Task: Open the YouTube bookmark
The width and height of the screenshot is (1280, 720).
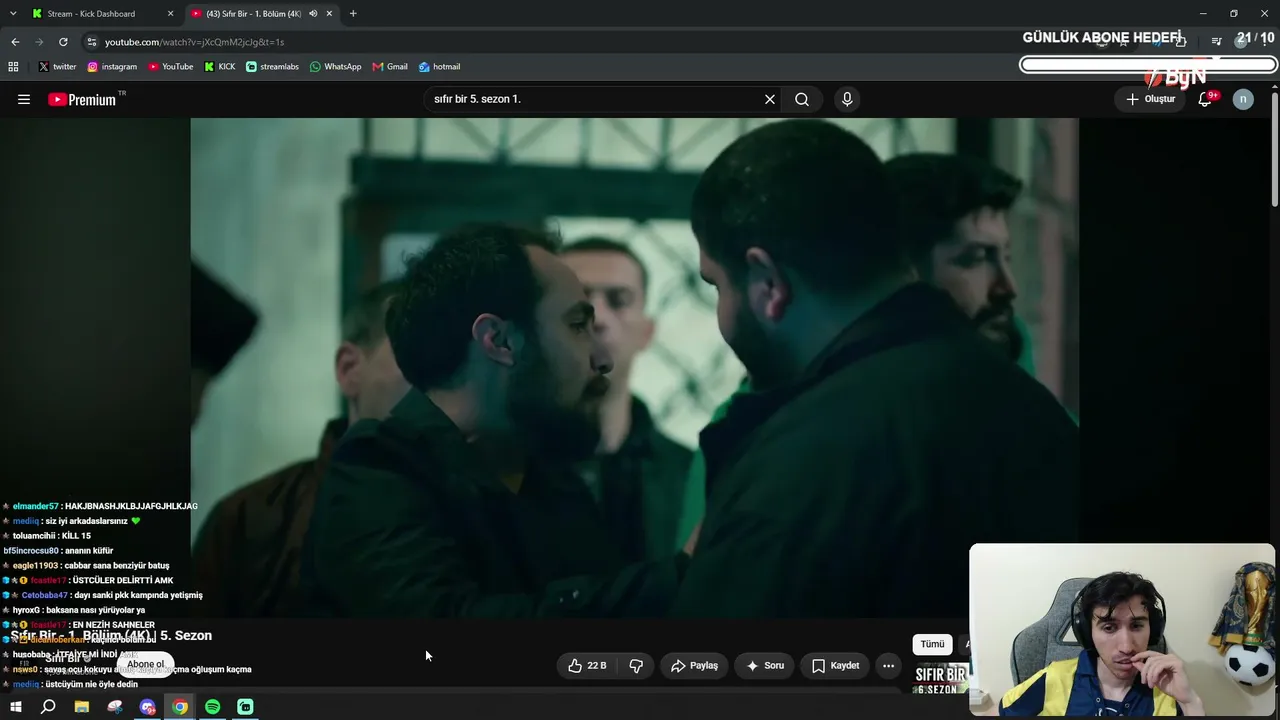Action: point(171,67)
